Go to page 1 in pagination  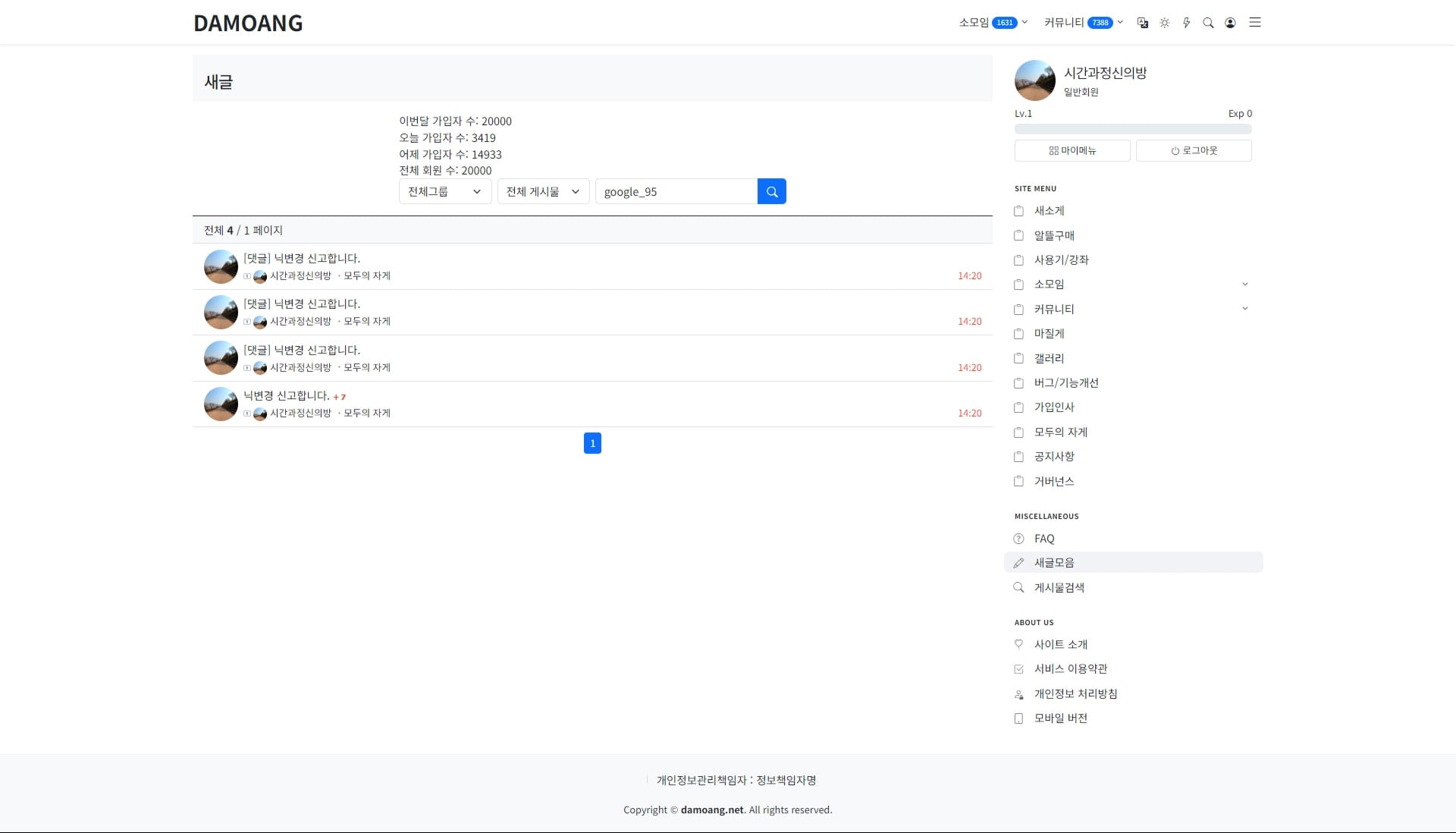[592, 443]
